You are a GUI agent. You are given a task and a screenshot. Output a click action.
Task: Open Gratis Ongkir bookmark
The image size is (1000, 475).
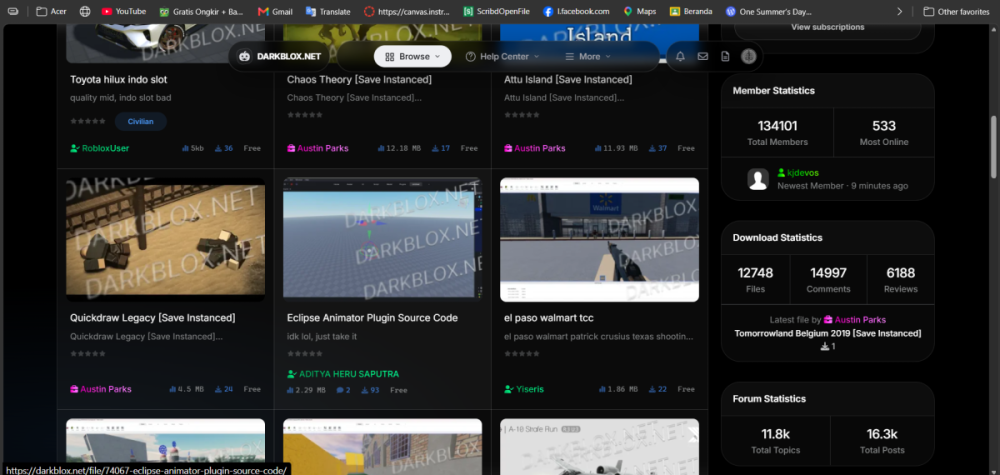pos(202,11)
